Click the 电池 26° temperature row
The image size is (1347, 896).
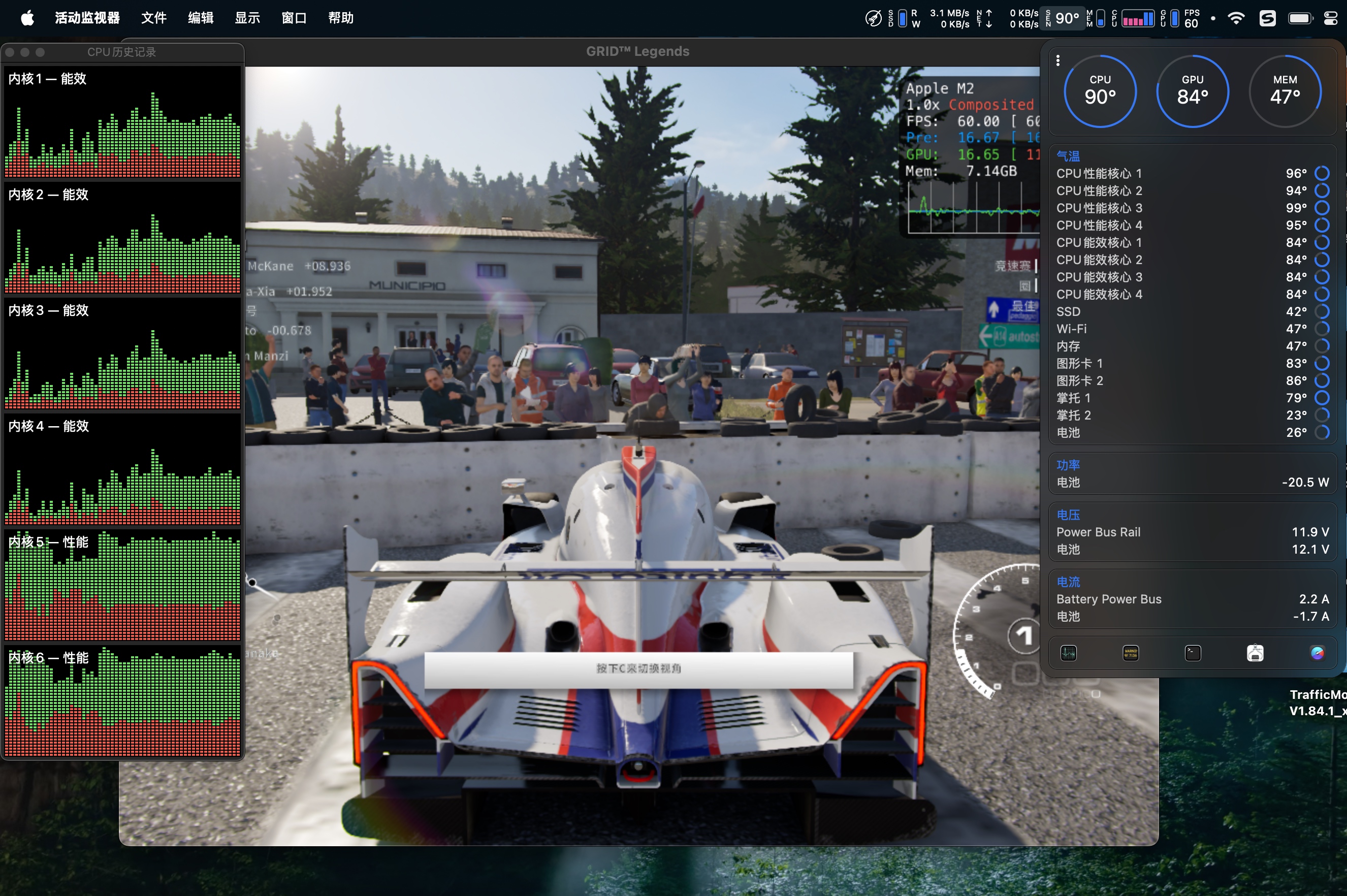(x=1192, y=433)
